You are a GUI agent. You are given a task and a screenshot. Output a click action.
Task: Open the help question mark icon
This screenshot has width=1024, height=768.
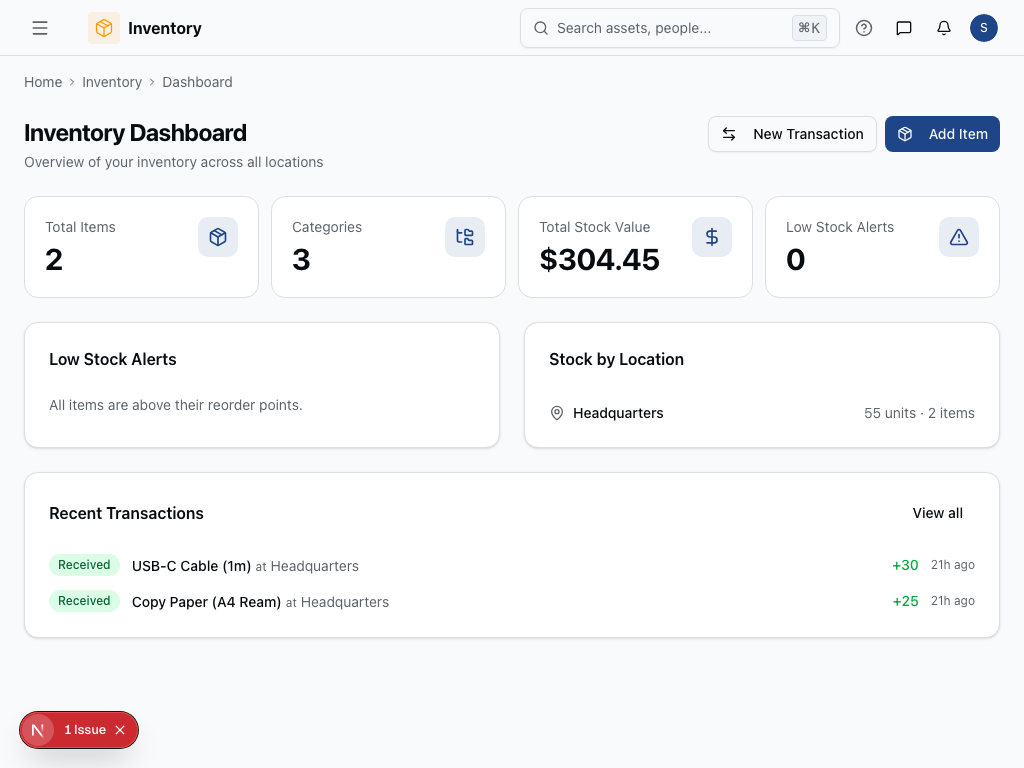(864, 28)
